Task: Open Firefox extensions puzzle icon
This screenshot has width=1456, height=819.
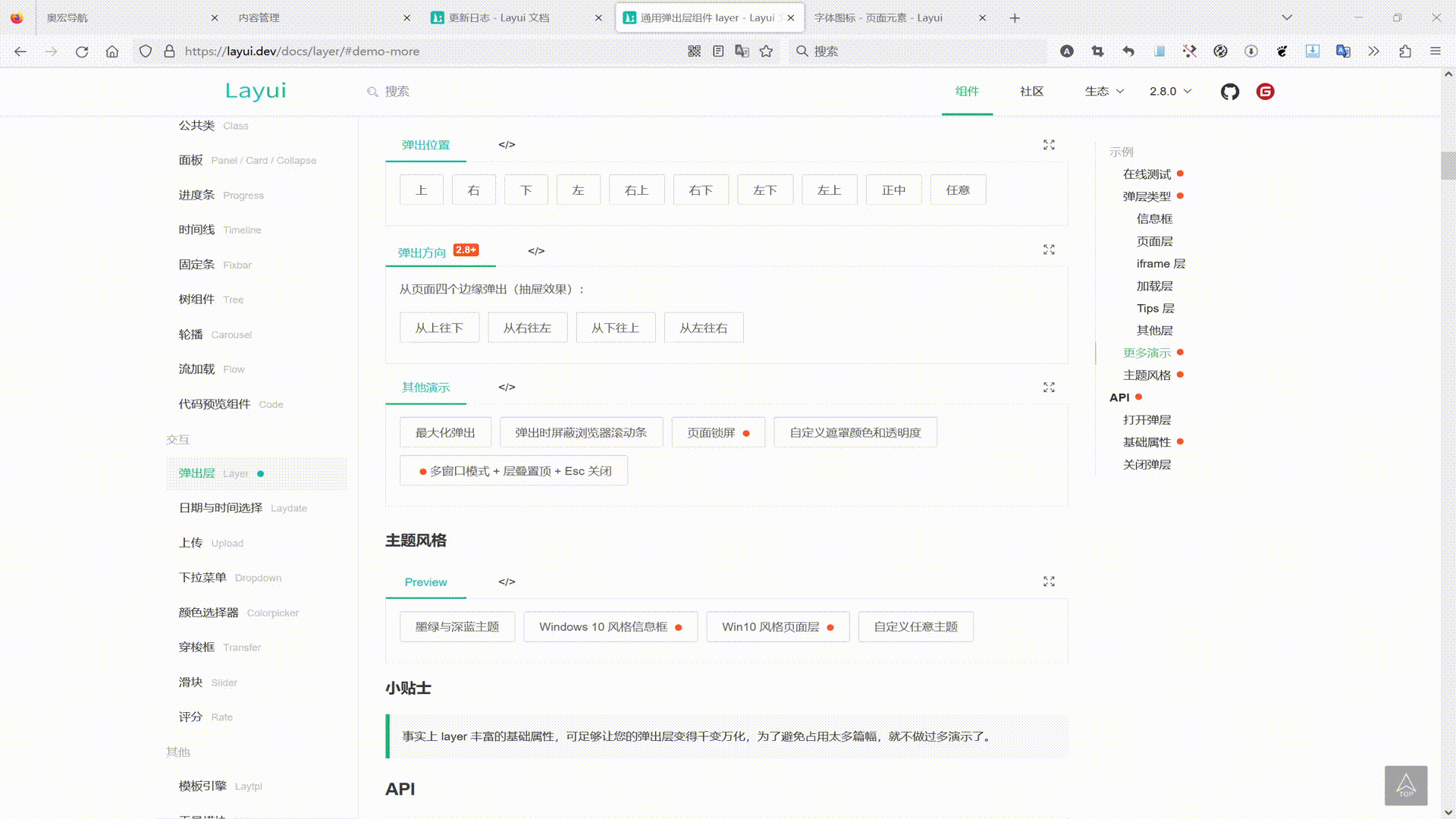Action: coord(1405,52)
